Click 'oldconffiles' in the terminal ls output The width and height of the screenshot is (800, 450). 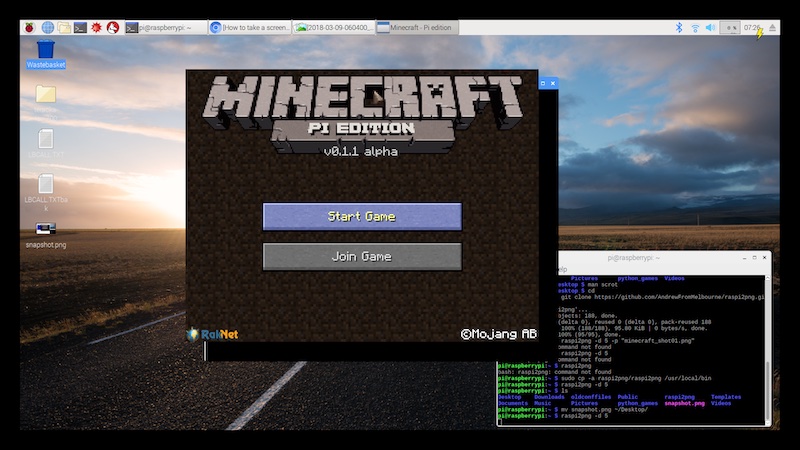pos(590,397)
